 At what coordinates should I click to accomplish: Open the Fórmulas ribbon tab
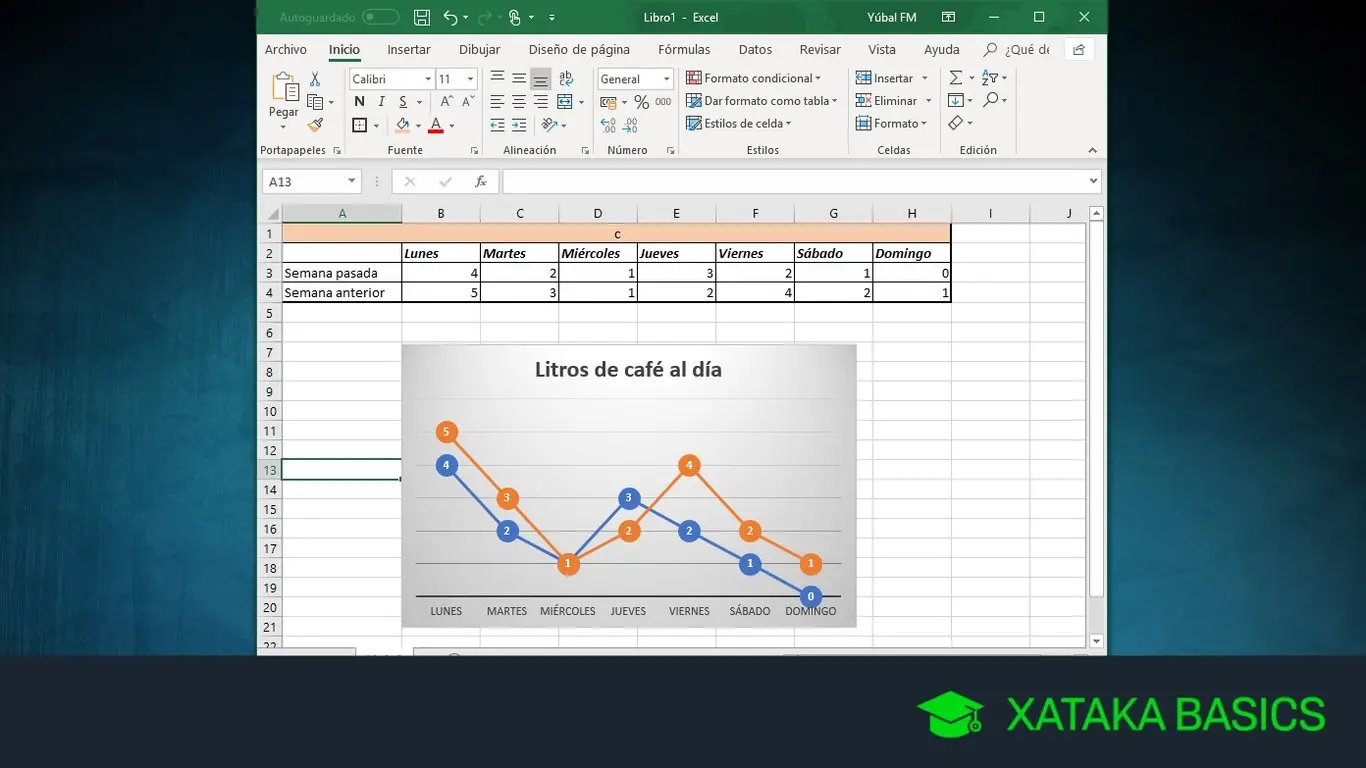pos(684,49)
